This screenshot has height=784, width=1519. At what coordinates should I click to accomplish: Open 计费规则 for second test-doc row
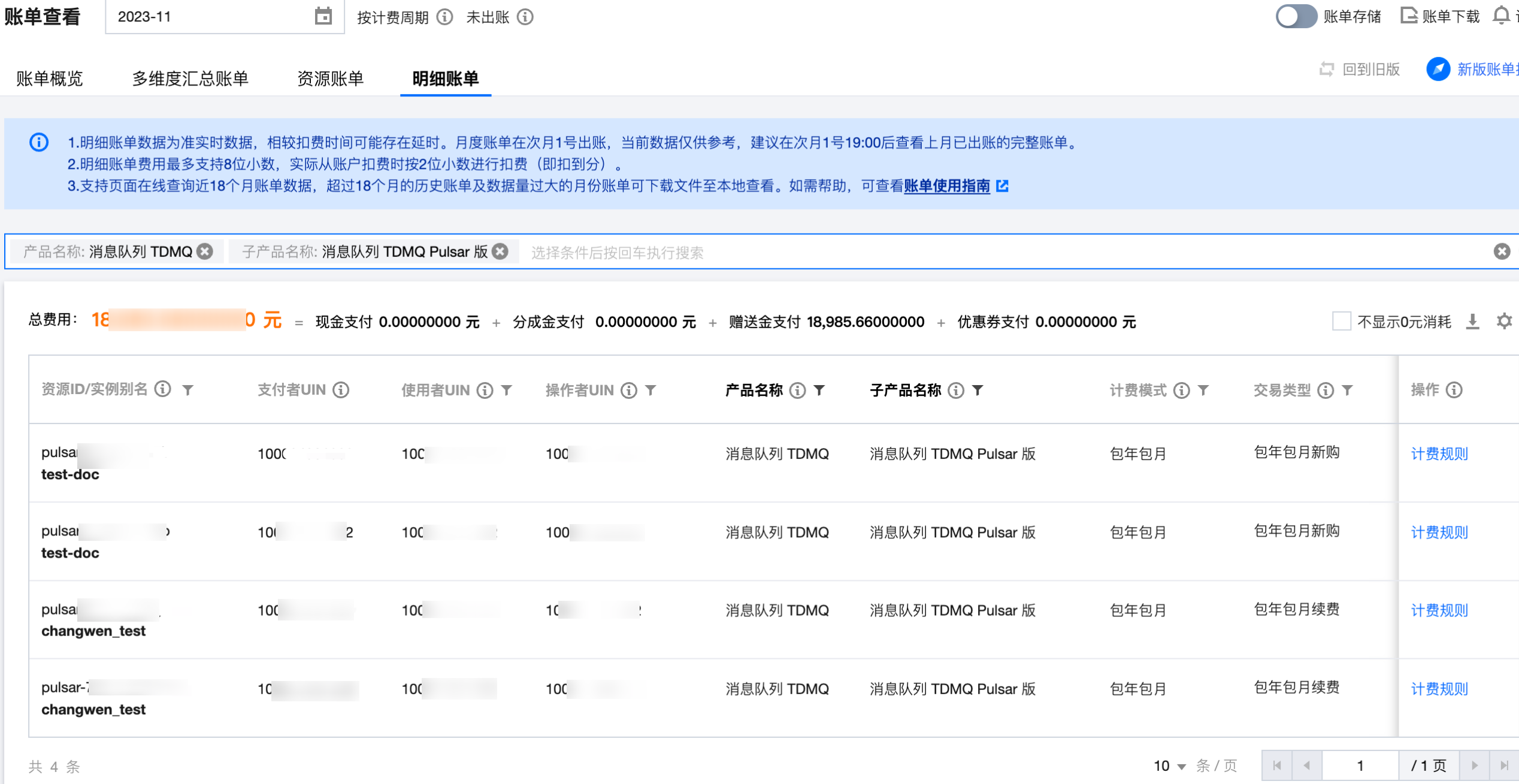tap(1439, 532)
